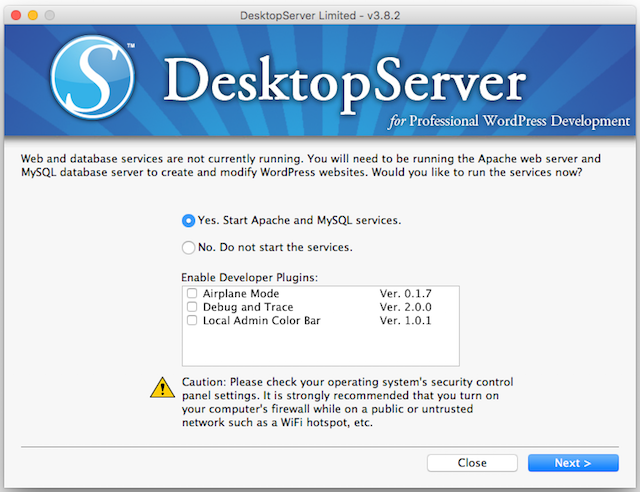Click the "DesktopServer Limited - v3.8.2" title bar
This screenshot has width=640, height=492.
(320, 12)
